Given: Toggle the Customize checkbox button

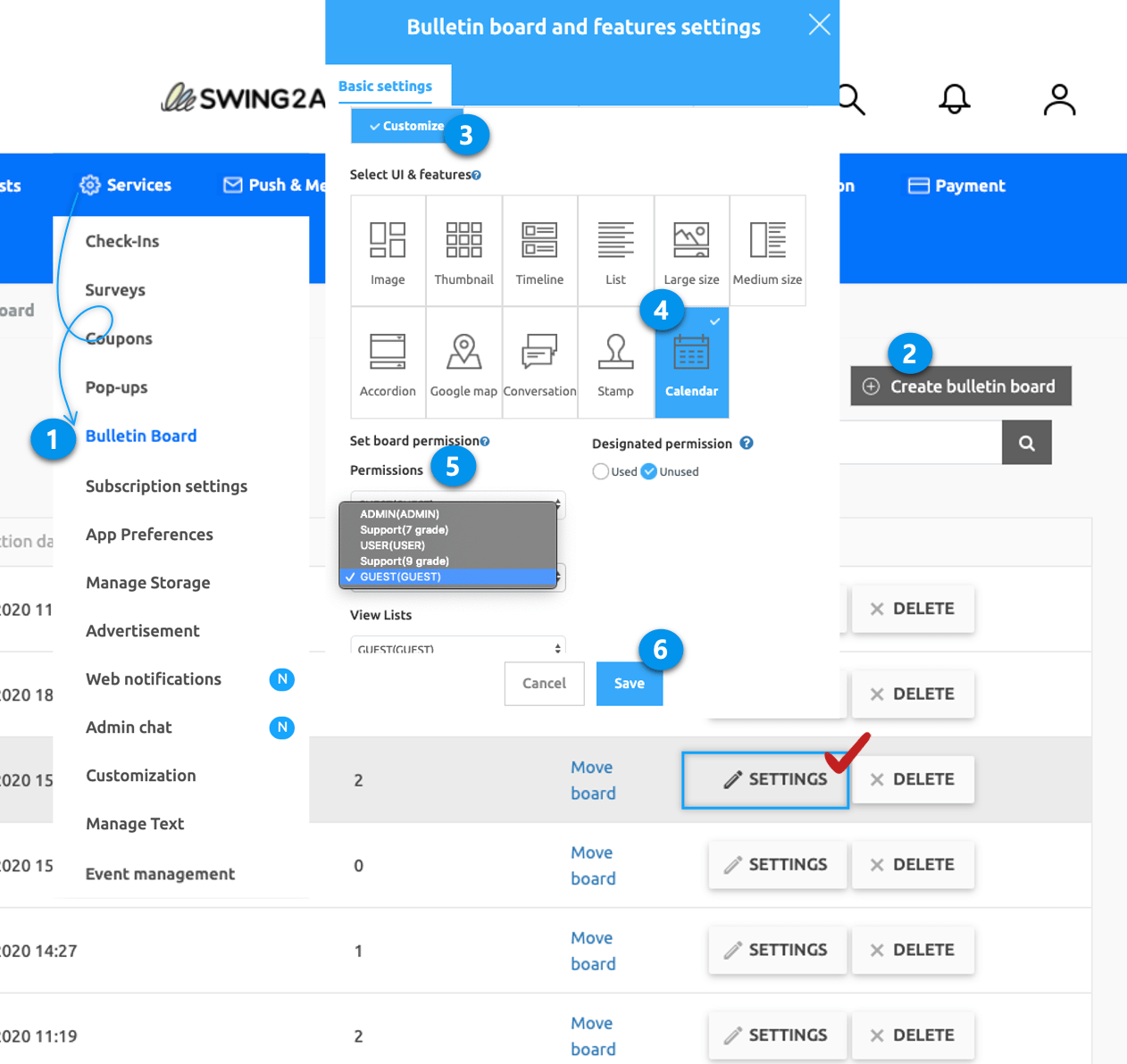Looking at the screenshot, I should coord(406,126).
